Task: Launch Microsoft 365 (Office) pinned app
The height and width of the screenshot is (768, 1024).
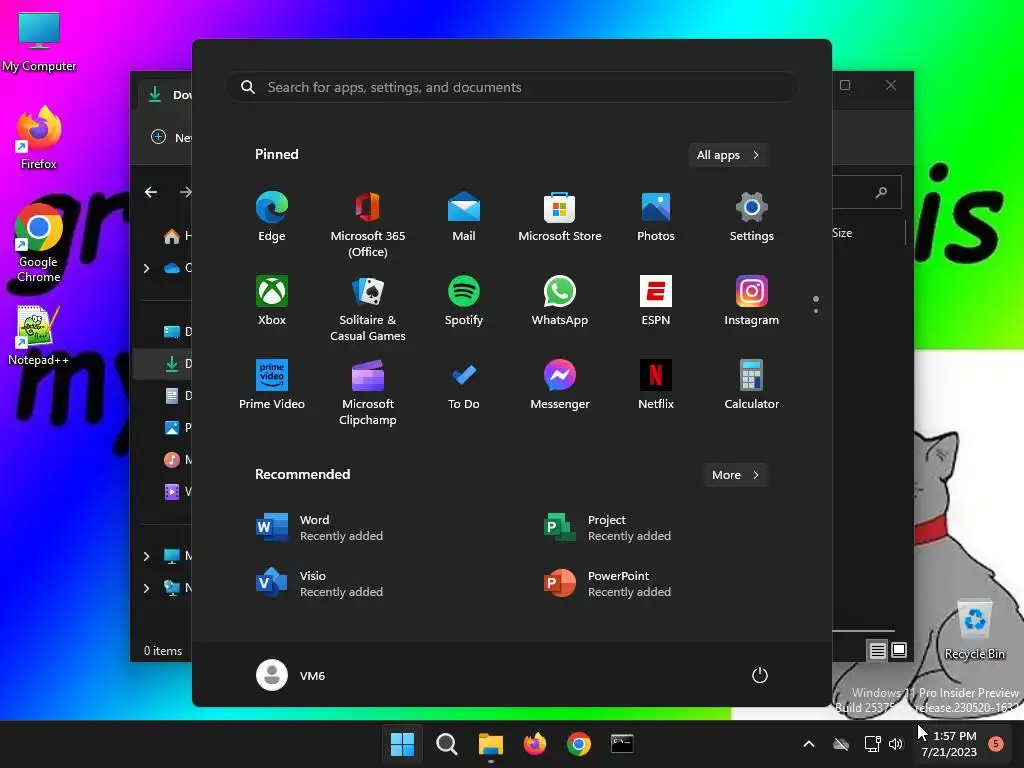Action: pyautogui.click(x=368, y=225)
